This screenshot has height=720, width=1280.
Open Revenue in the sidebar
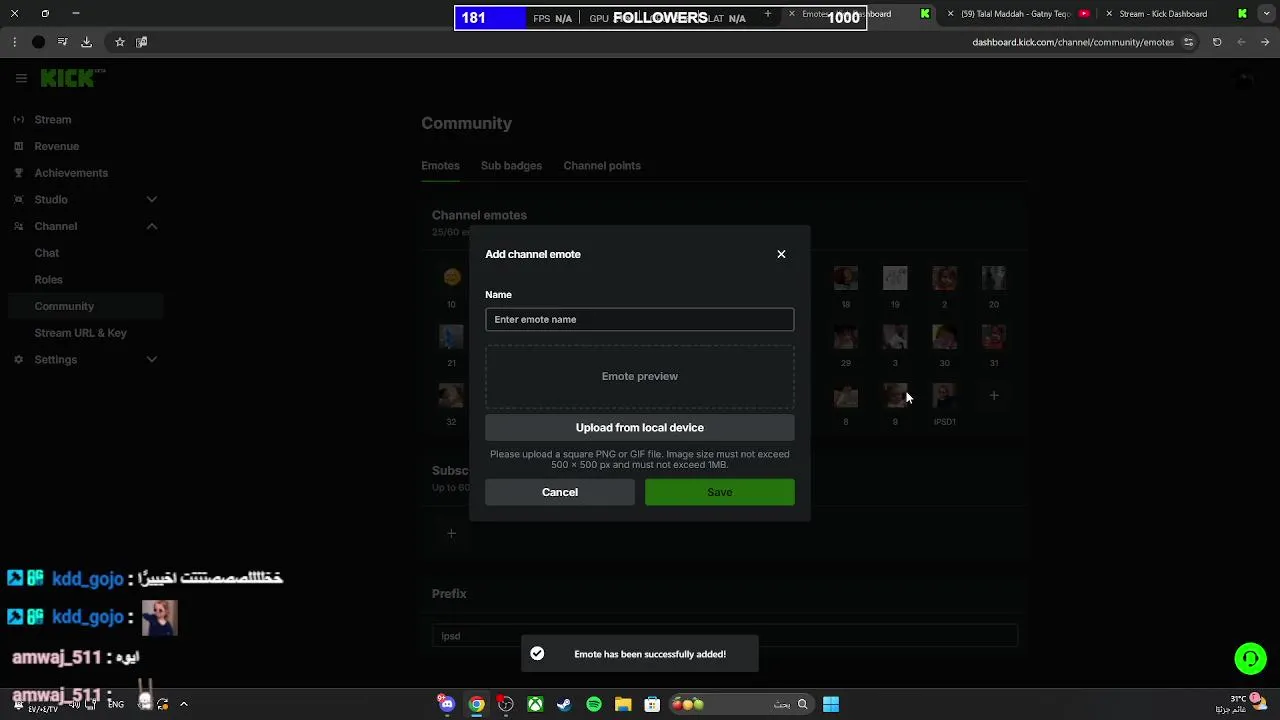click(x=57, y=146)
